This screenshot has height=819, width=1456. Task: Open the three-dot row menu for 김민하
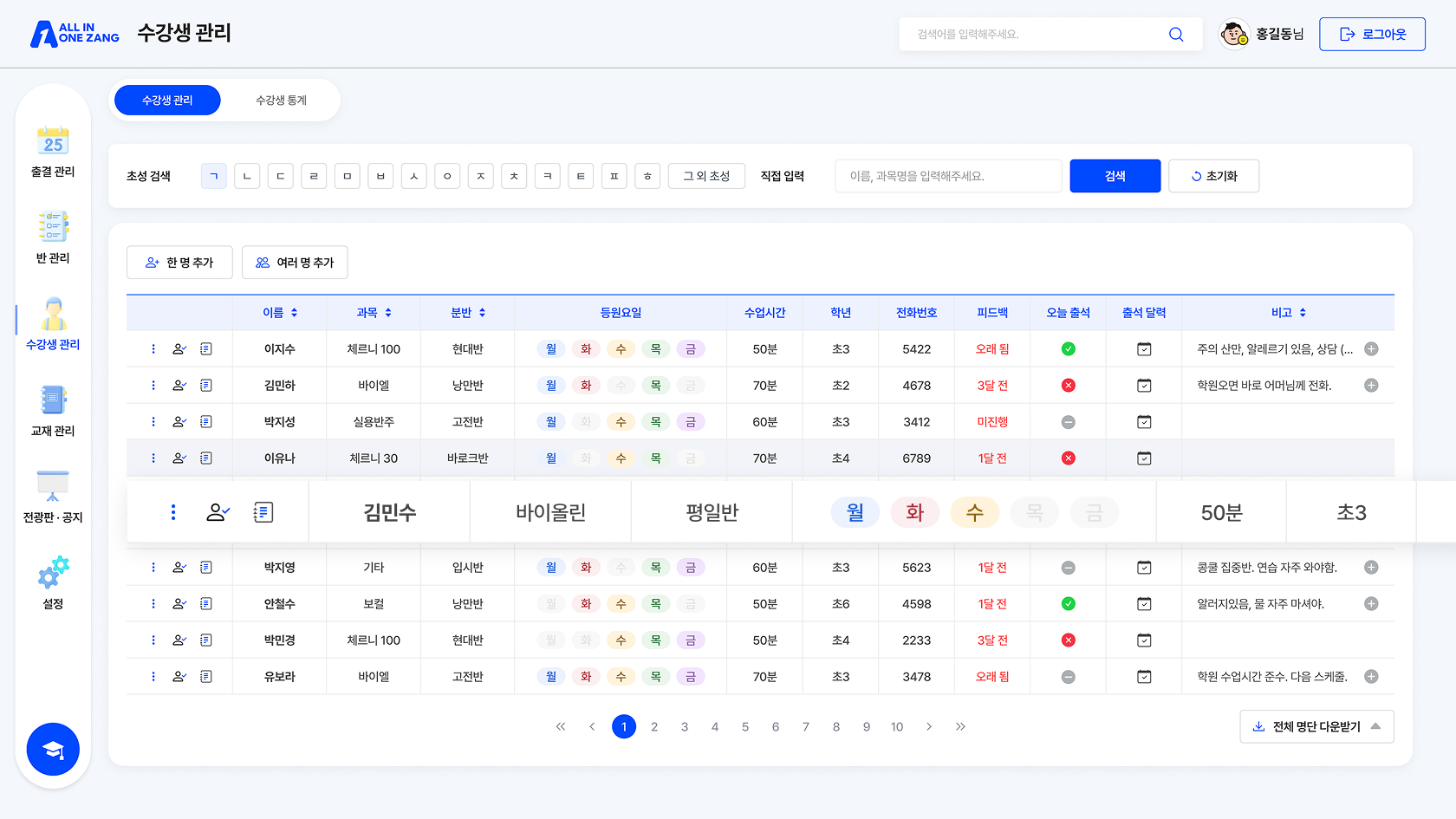pos(153,385)
